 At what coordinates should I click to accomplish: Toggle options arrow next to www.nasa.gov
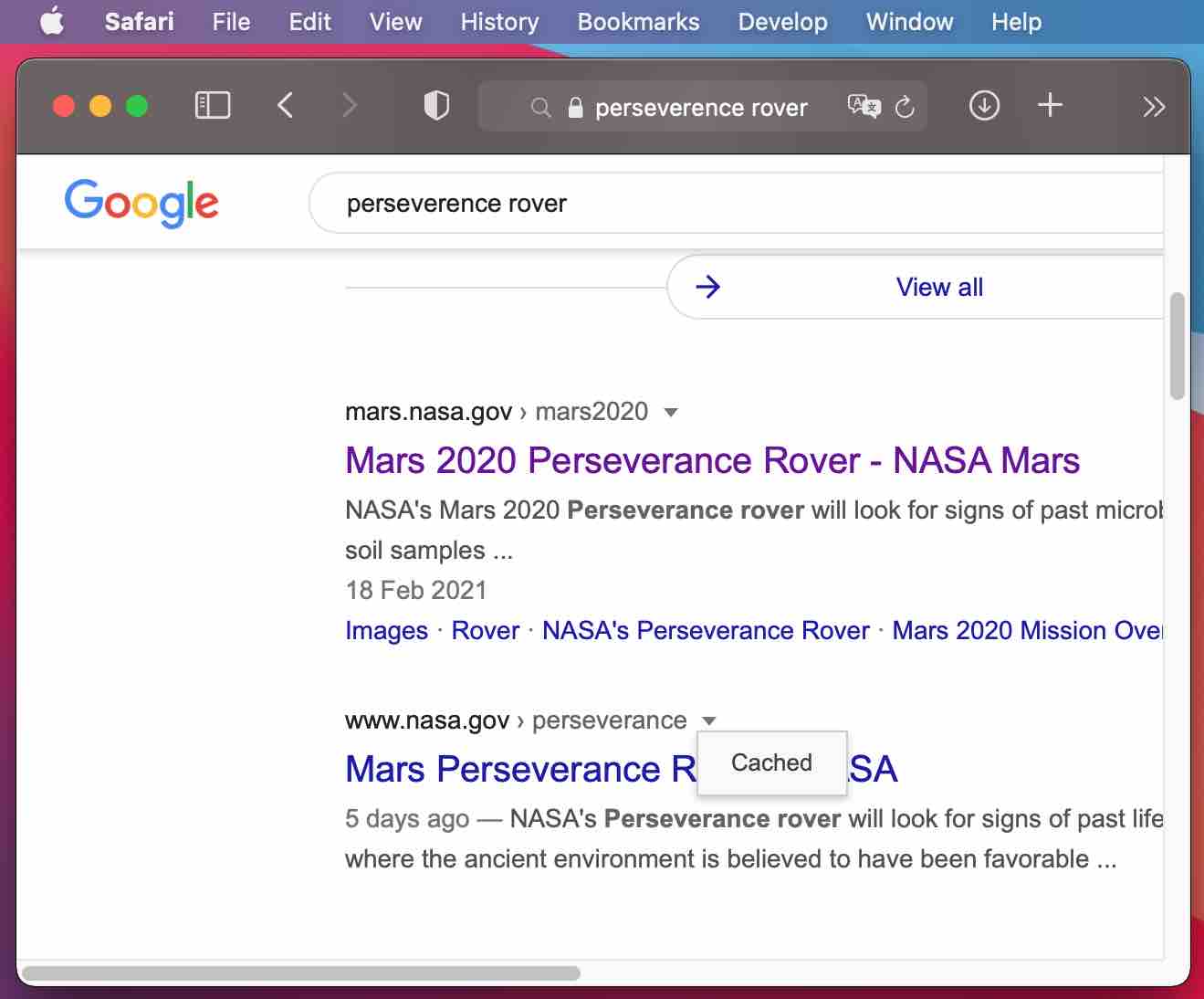(709, 720)
